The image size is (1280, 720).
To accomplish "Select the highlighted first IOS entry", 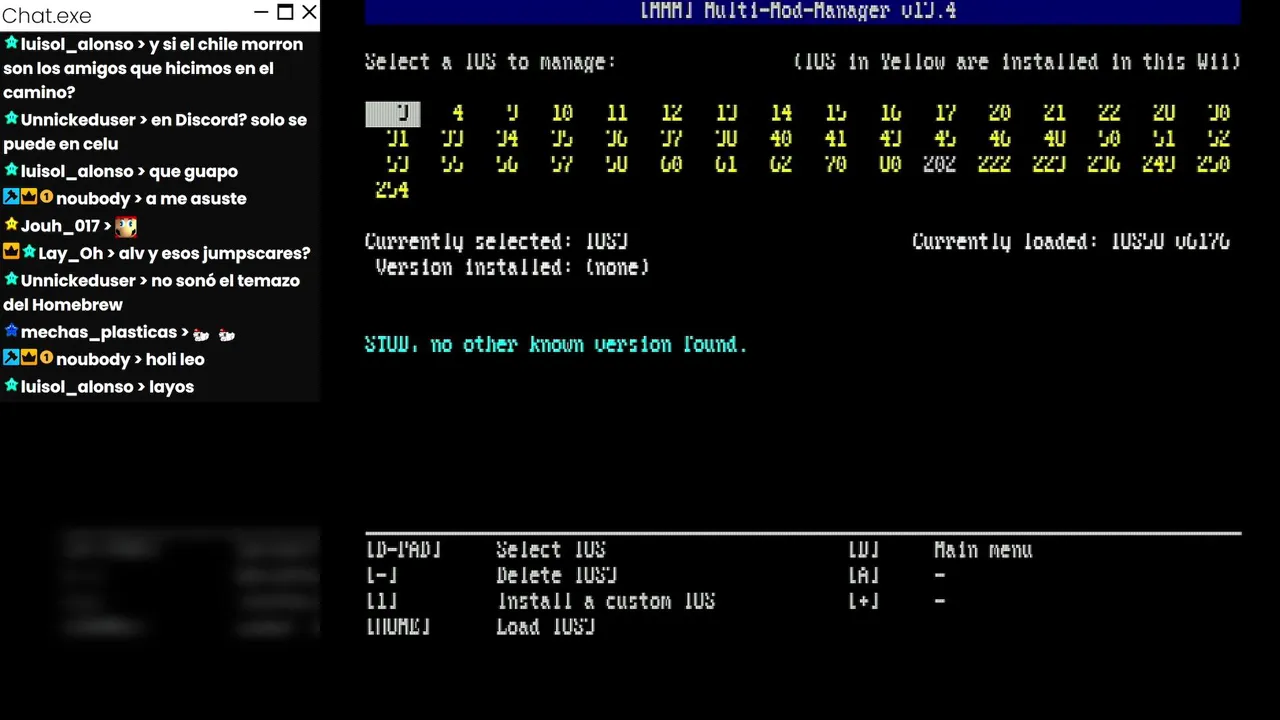I will tap(393, 114).
